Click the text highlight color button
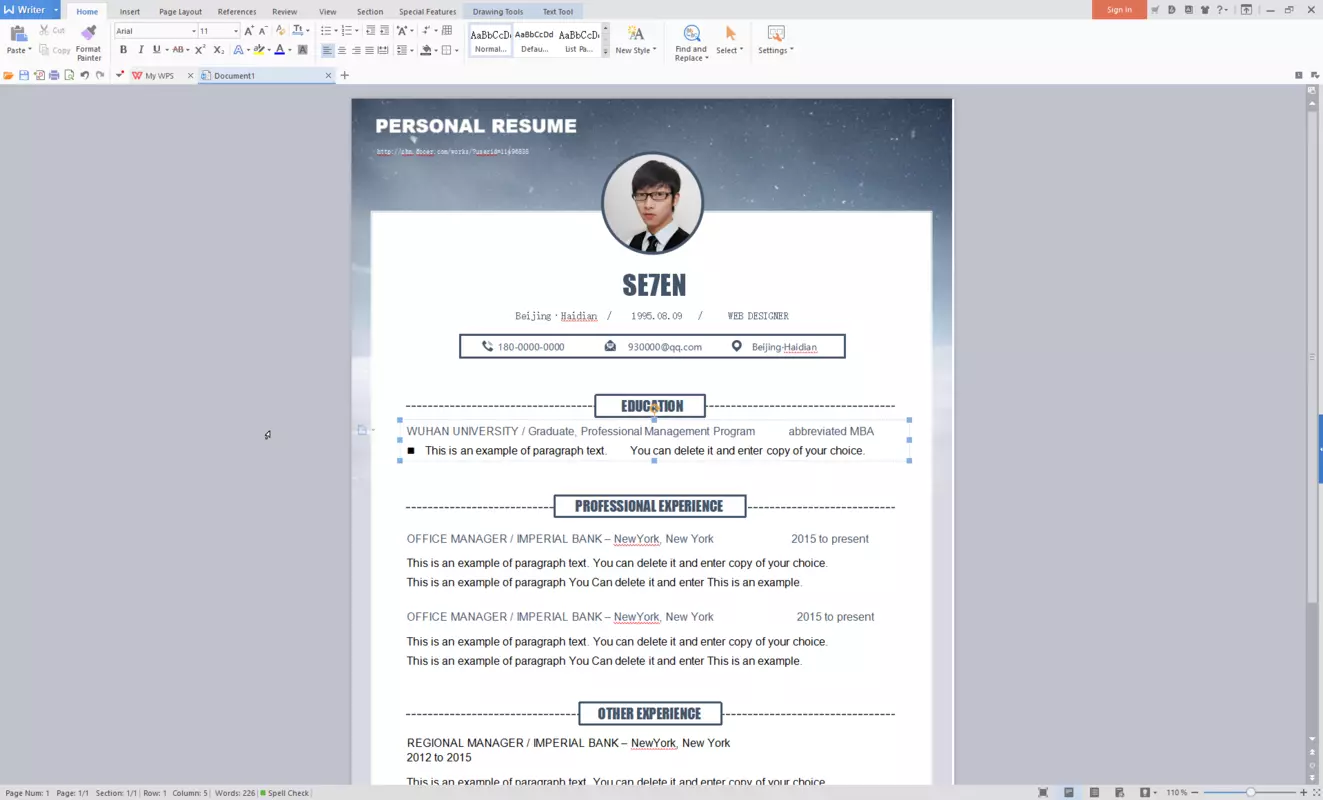This screenshot has width=1323, height=800. pyautogui.click(x=259, y=50)
